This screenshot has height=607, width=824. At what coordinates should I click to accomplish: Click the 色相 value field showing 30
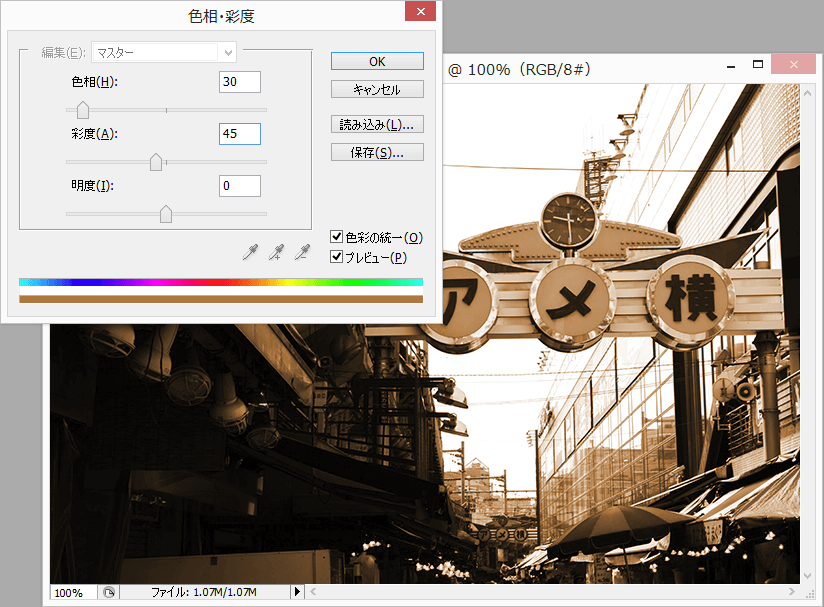[x=240, y=82]
